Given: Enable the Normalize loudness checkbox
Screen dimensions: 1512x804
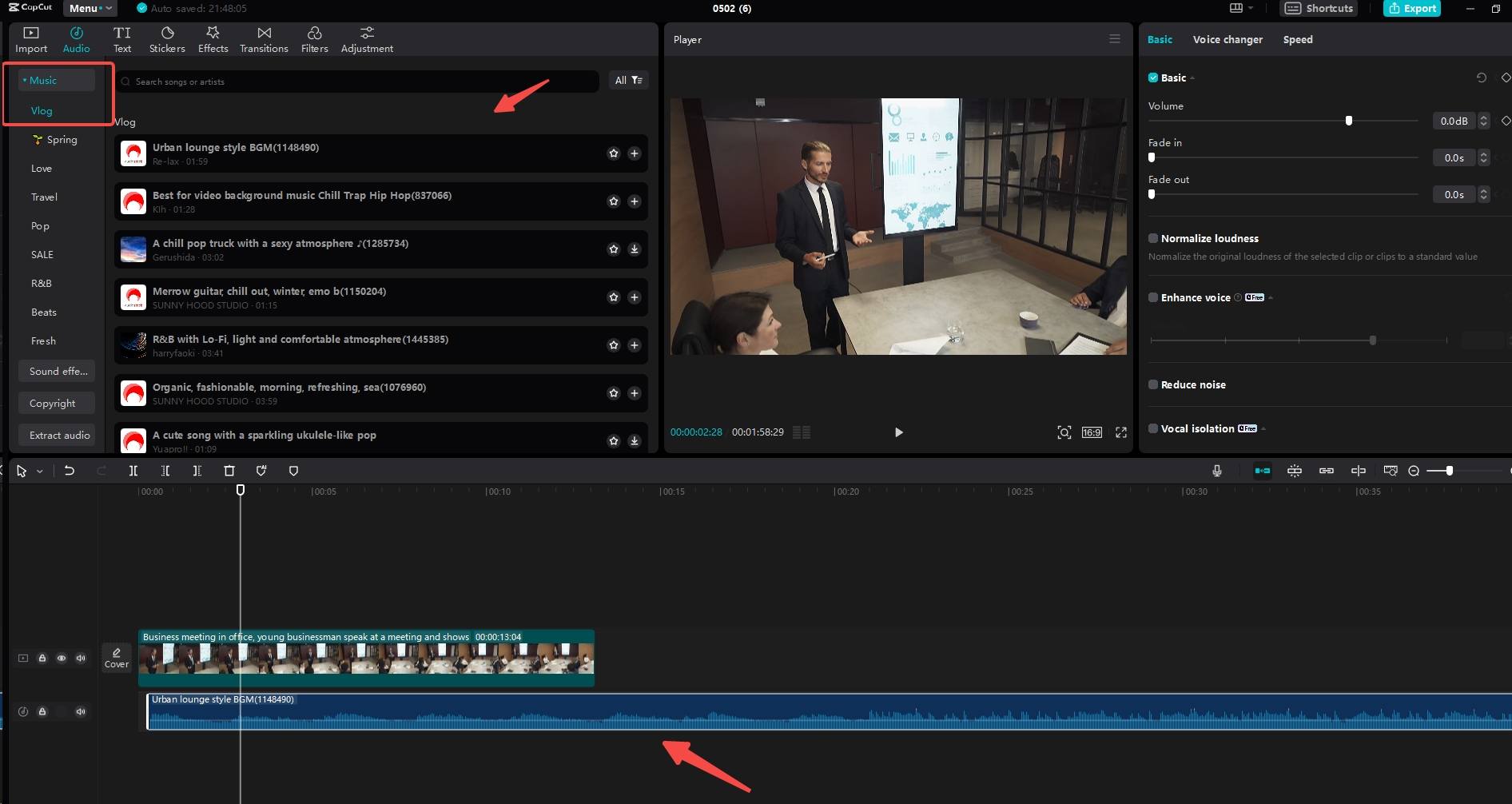Looking at the screenshot, I should [1153, 238].
